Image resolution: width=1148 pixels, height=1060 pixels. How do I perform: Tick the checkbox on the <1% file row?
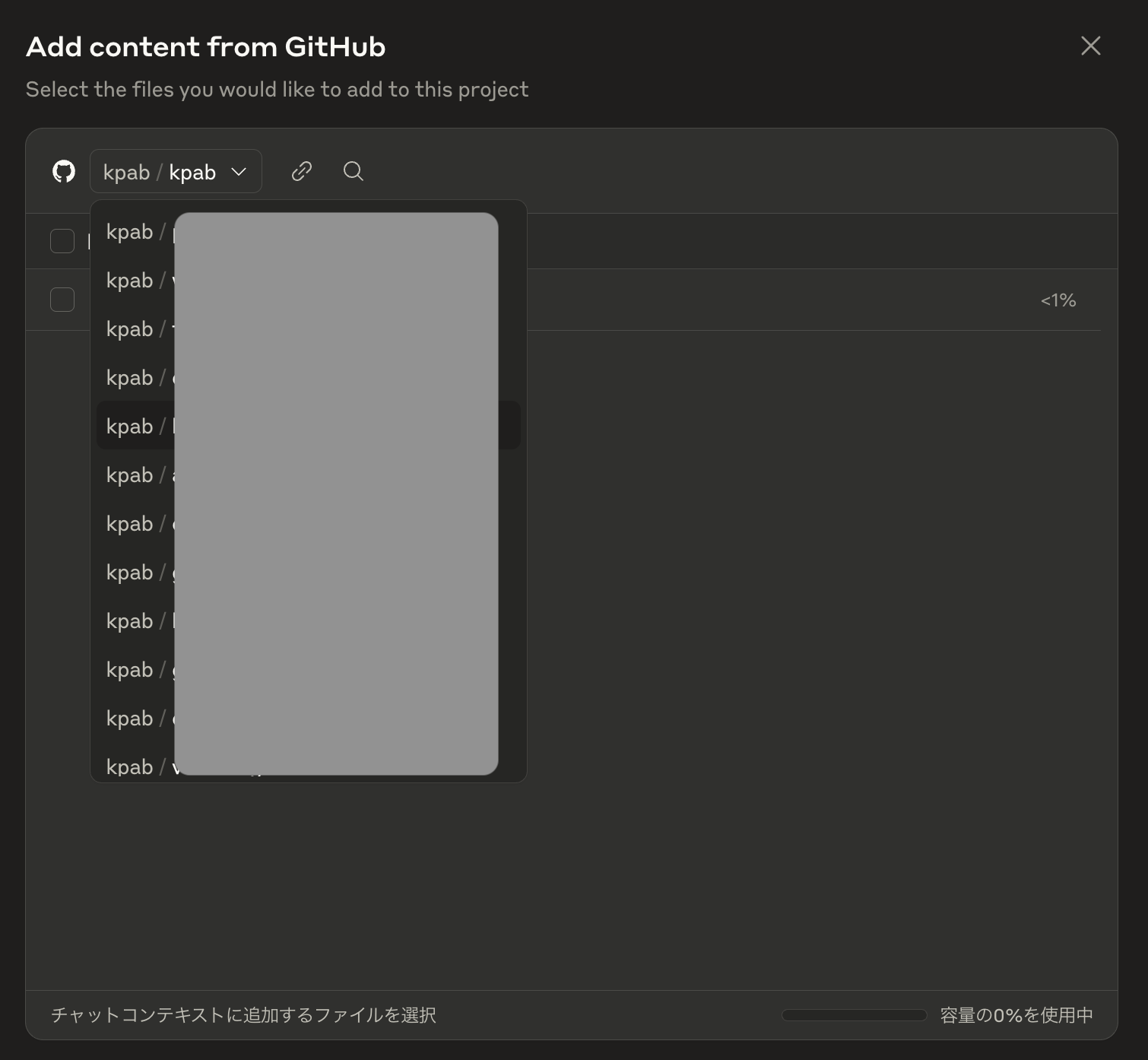coord(62,300)
